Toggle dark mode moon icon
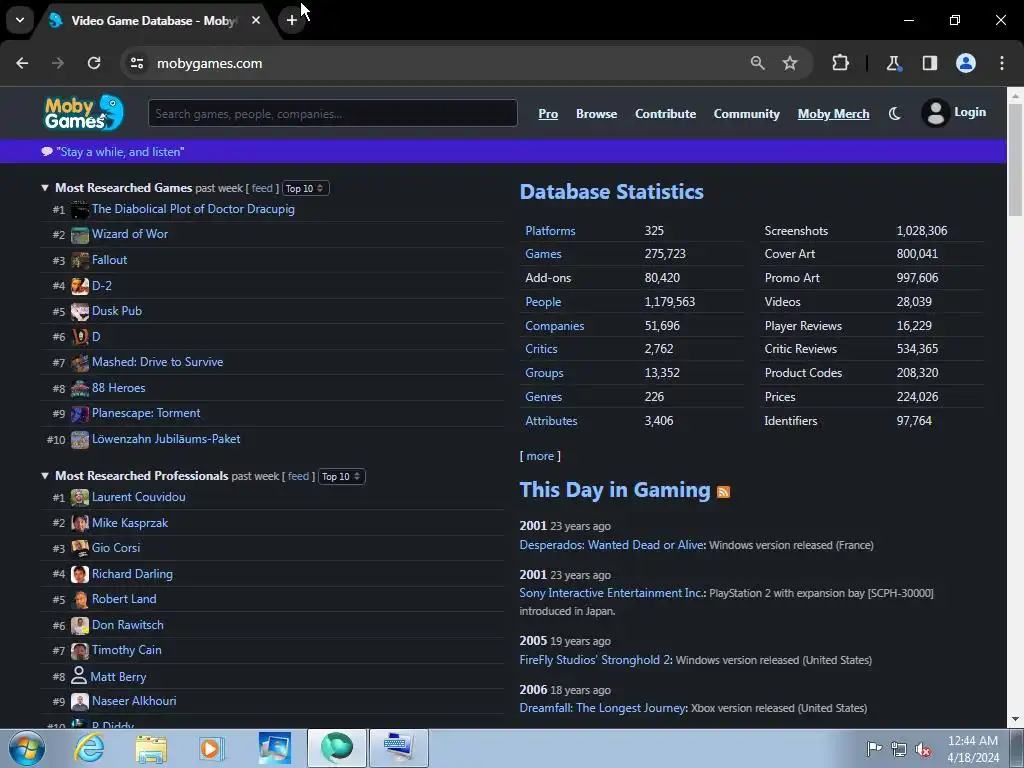 [x=895, y=114]
